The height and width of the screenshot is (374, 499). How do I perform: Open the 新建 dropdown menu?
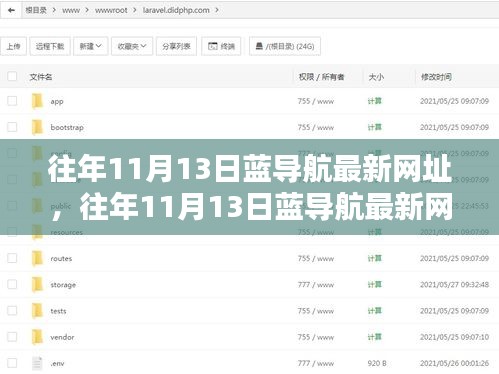point(91,46)
